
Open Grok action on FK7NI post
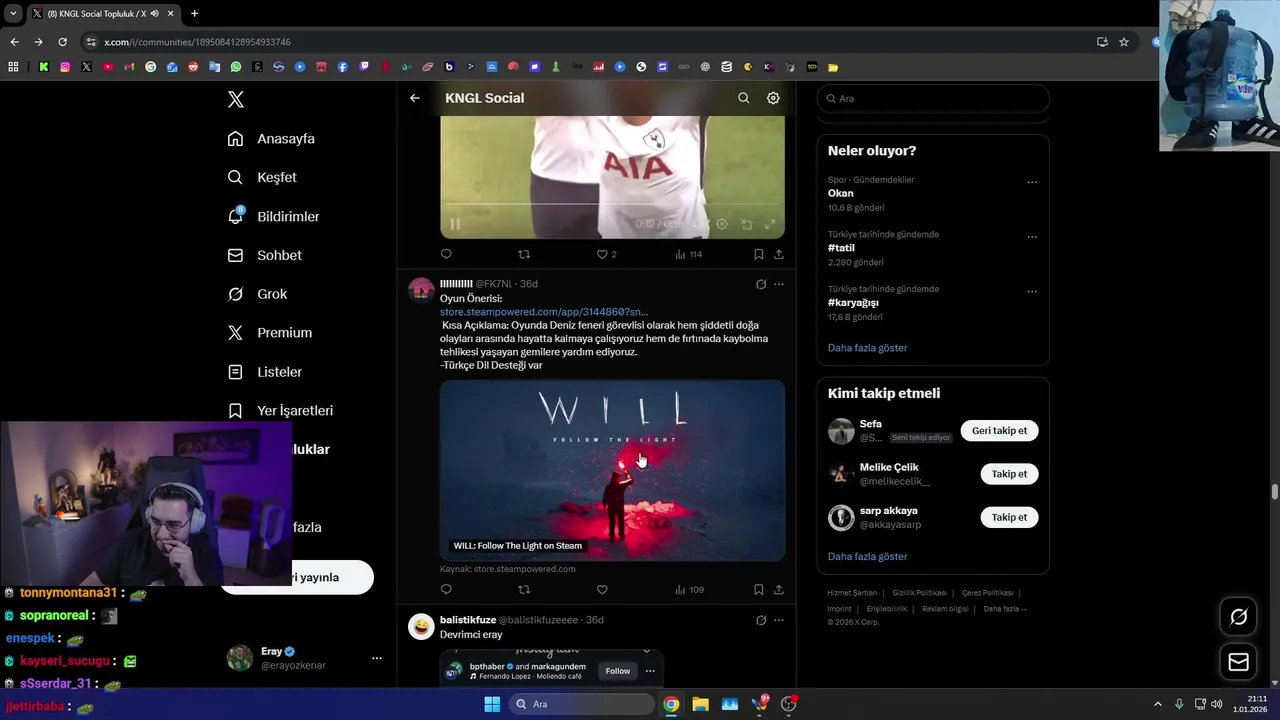pos(761,284)
